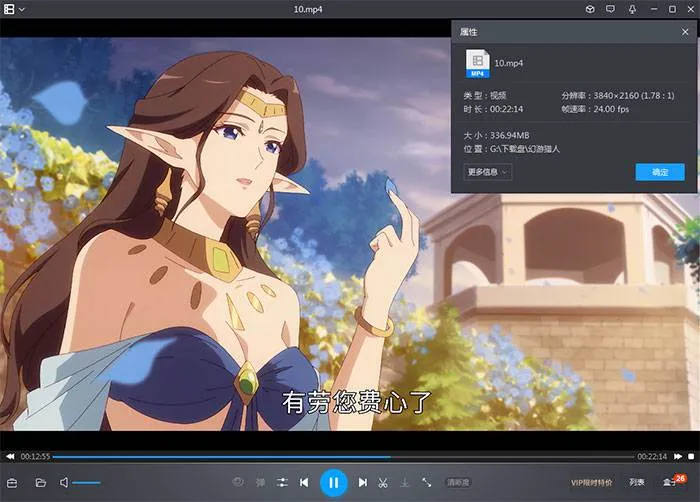Select the file location path G:\下载盘
Screen dimensions: 700x502
[x=525, y=149]
